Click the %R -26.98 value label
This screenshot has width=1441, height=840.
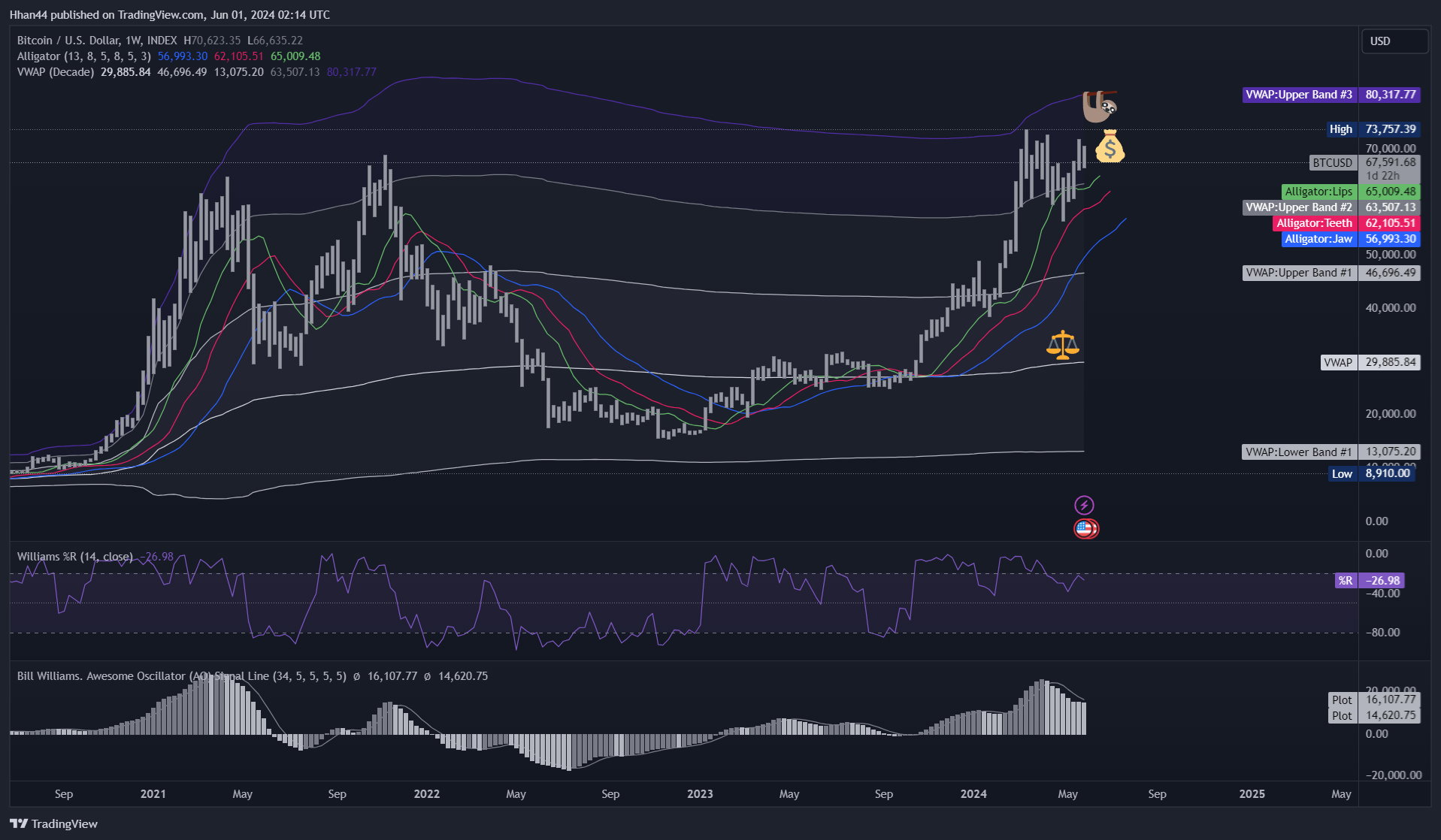(1370, 581)
